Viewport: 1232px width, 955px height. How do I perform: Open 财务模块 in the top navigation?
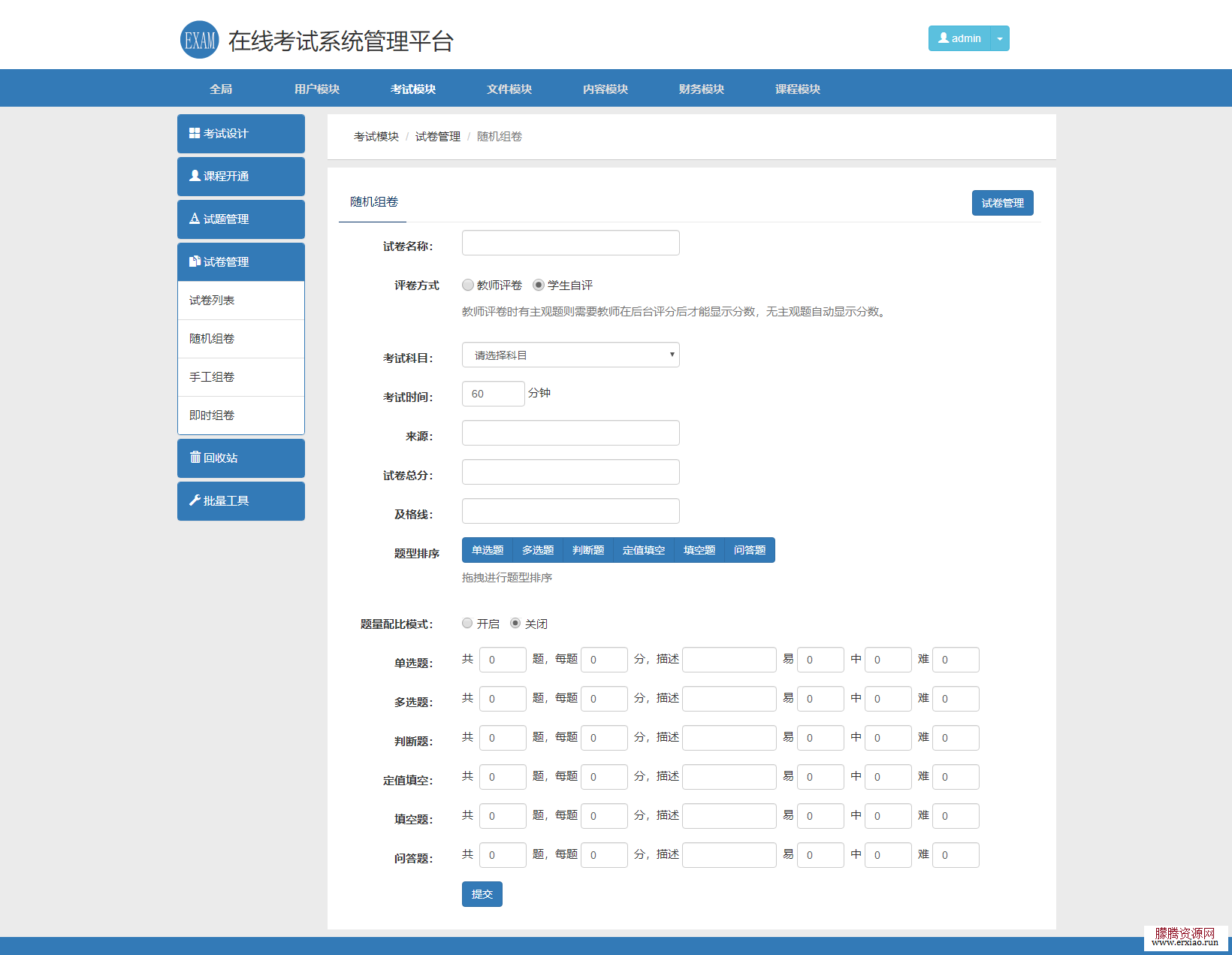pos(702,89)
